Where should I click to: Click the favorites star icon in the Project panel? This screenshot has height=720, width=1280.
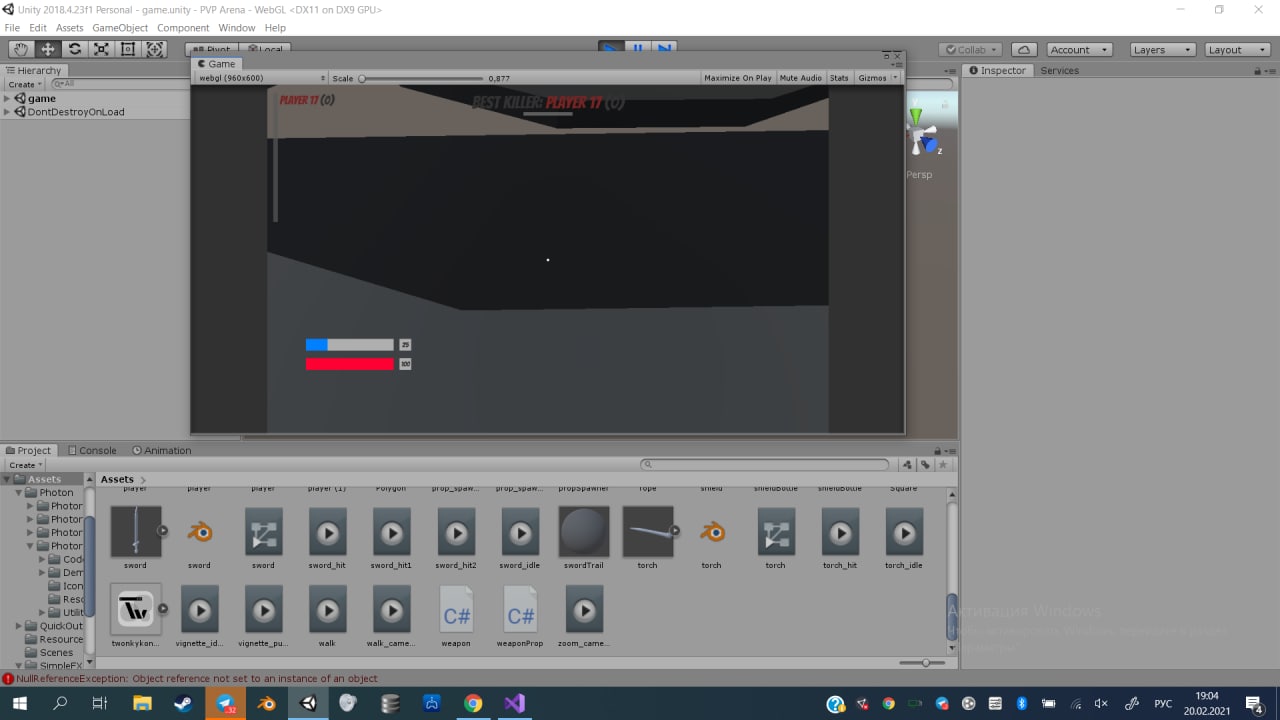coord(943,465)
